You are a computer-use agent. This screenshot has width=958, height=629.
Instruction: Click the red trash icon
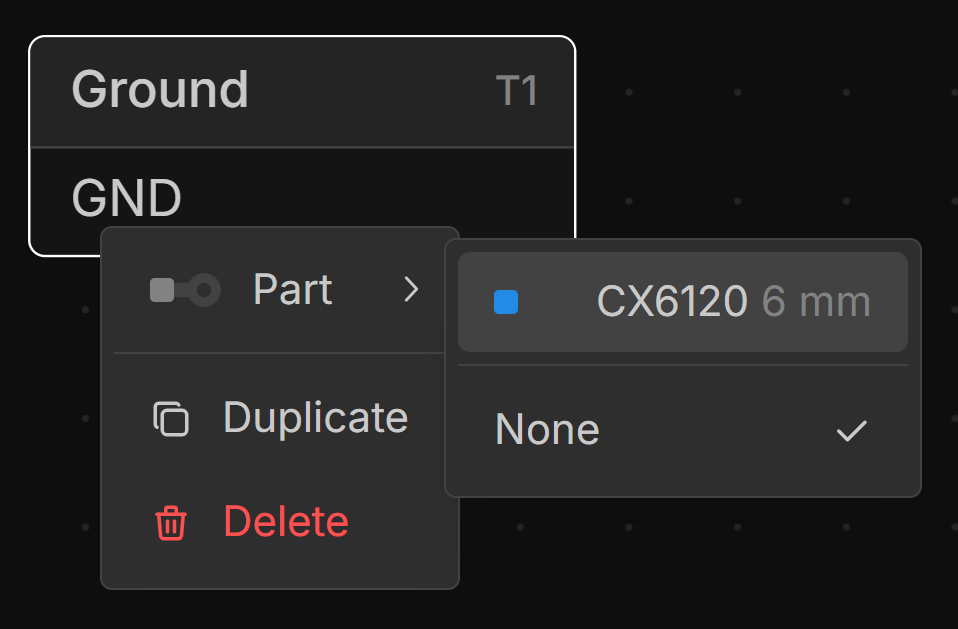171,523
